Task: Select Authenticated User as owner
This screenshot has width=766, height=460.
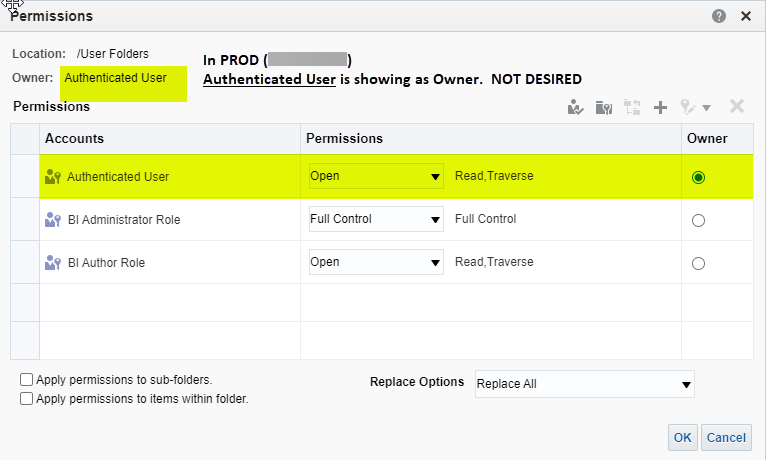Action: (x=698, y=177)
